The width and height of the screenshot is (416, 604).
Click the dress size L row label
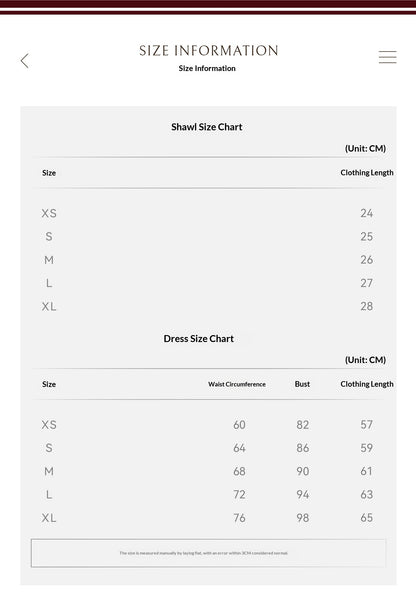[49, 495]
